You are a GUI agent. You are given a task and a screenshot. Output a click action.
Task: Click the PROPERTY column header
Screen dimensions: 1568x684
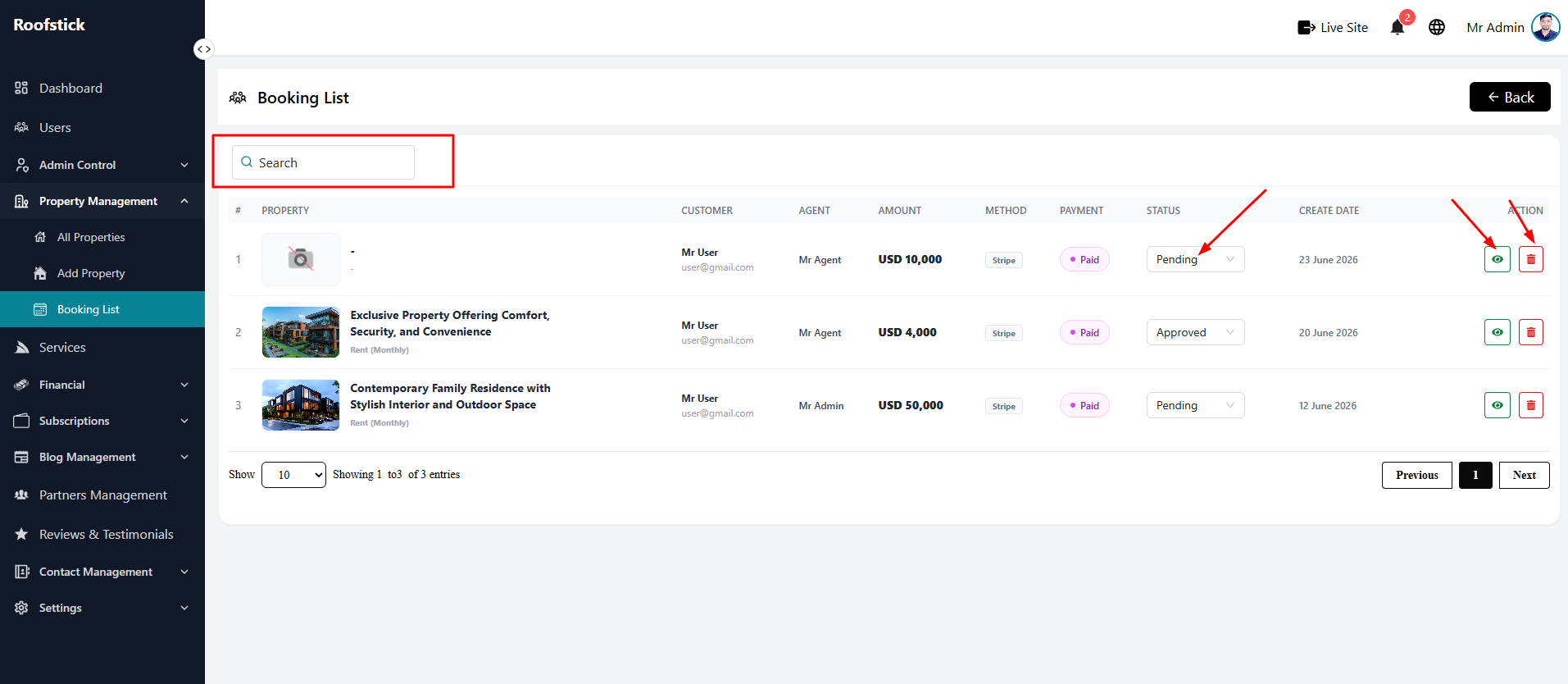click(x=285, y=211)
